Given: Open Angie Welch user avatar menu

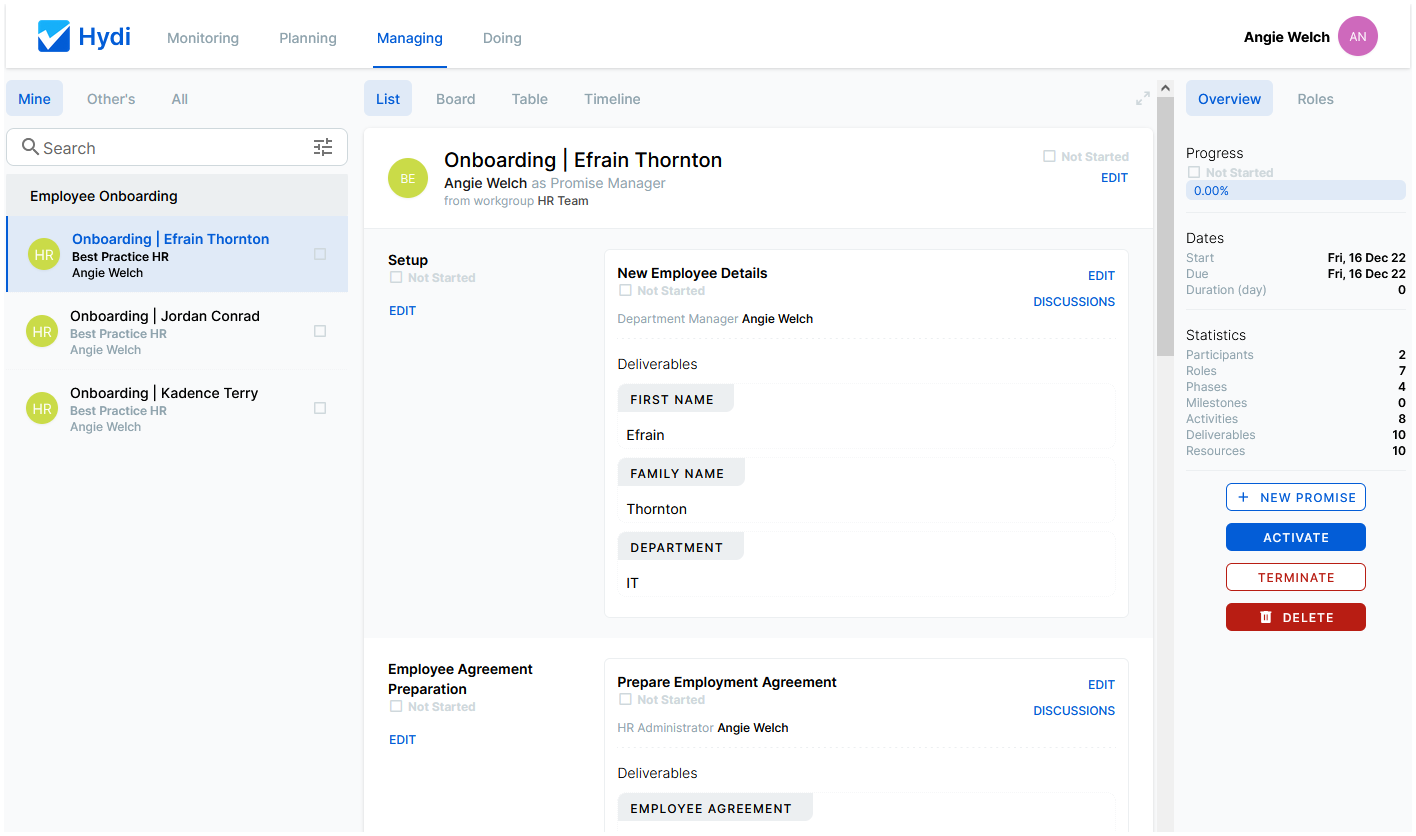Looking at the screenshot, I should (x=1358, y=37).
